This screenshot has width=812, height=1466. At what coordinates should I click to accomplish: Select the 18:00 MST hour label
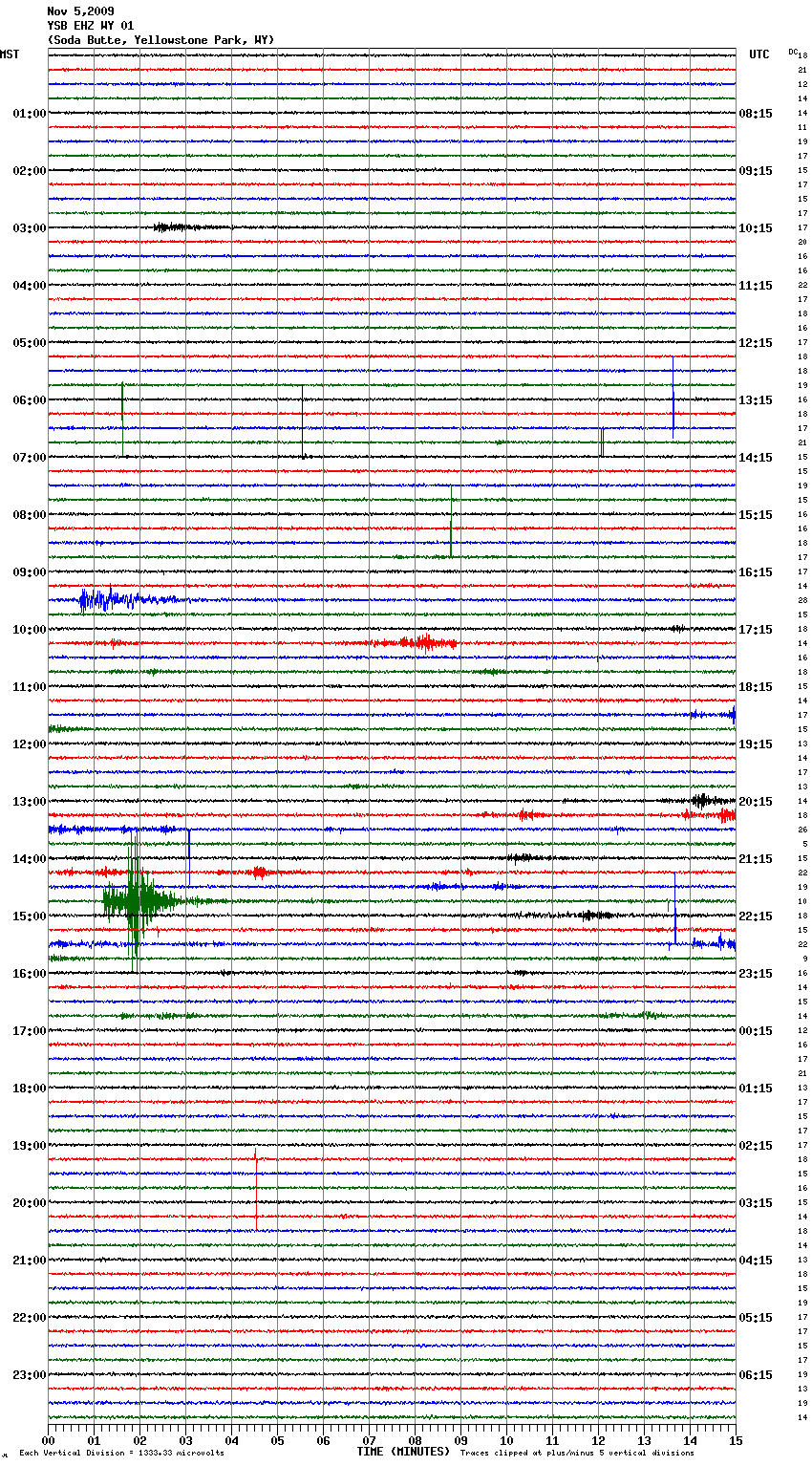point(30,1089)
